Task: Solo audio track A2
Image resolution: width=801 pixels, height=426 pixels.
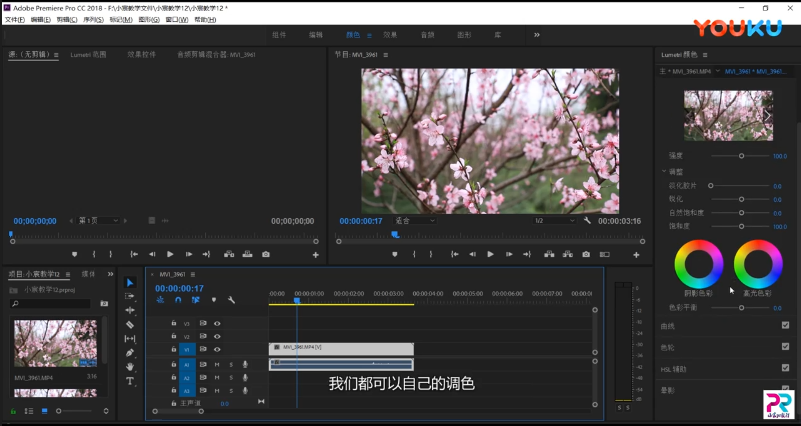Action: [231, 377]
